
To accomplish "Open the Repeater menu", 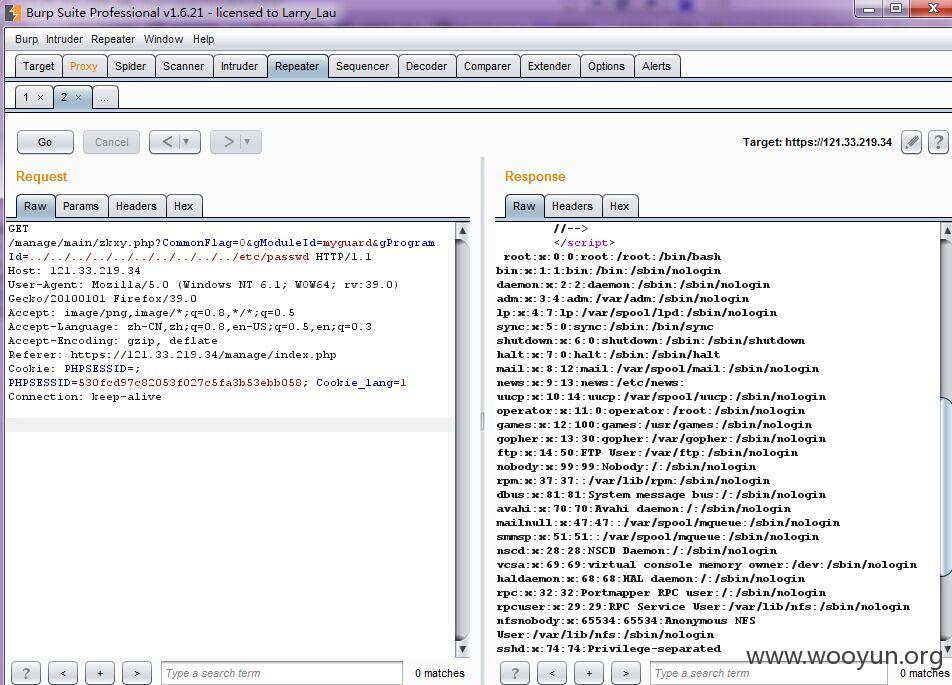I will tap(113, 39).
